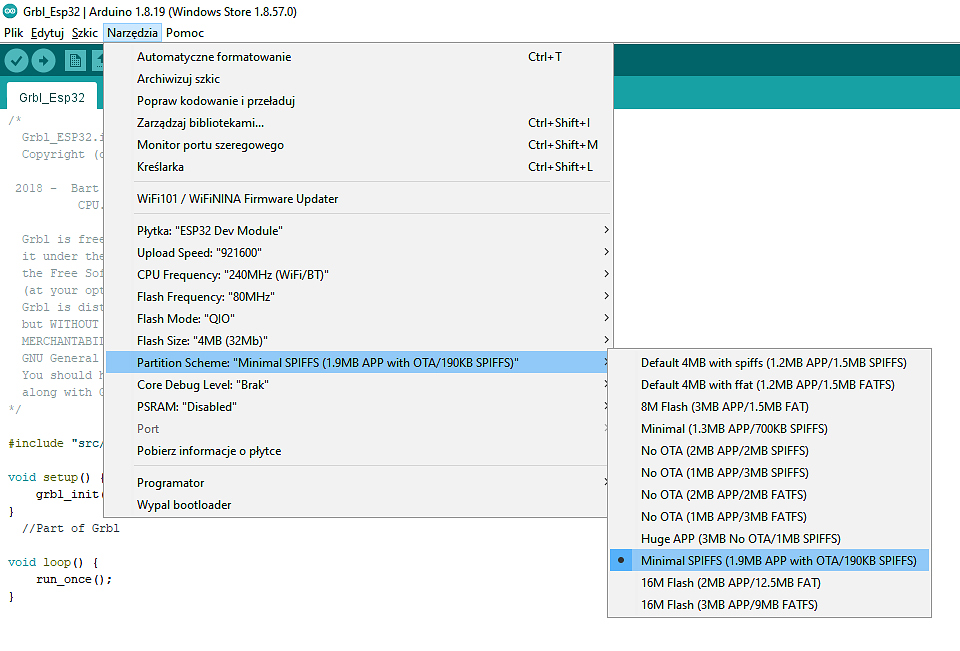Screen dimensions: 960x651
Task: Select Huge APP (3MB No OTA/1MB SPIFFS)
Action: point(770,540)
